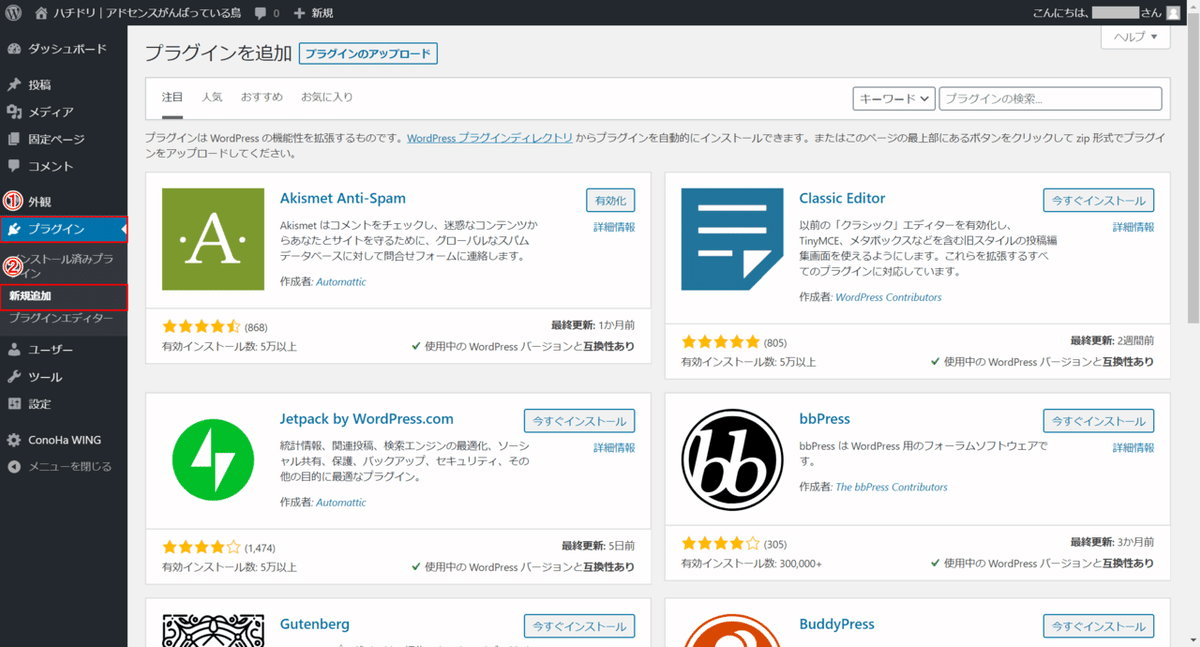The height and width of the screenshot is (647, 1200).
Task: Click The bbPress Contributors author link
Action: click(891, 487)
